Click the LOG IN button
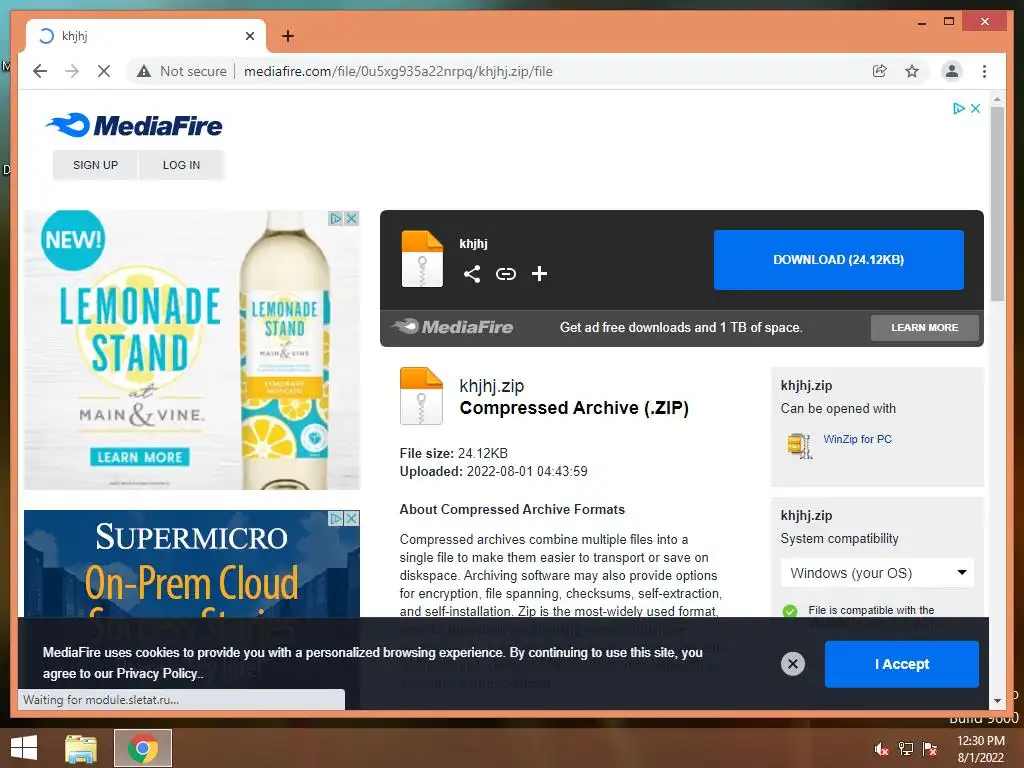 pyautogui.click(x=182, y=165)
